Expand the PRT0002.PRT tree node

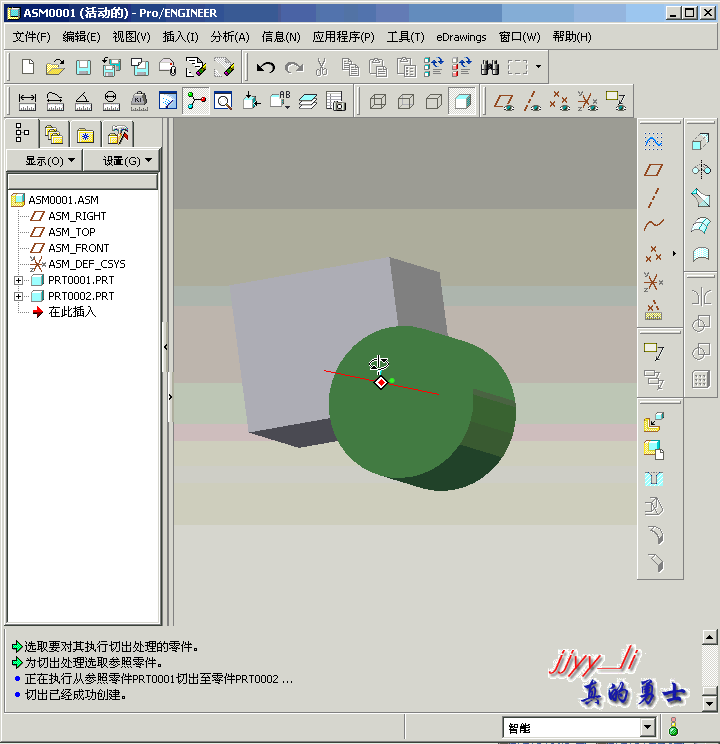(18, 297)
